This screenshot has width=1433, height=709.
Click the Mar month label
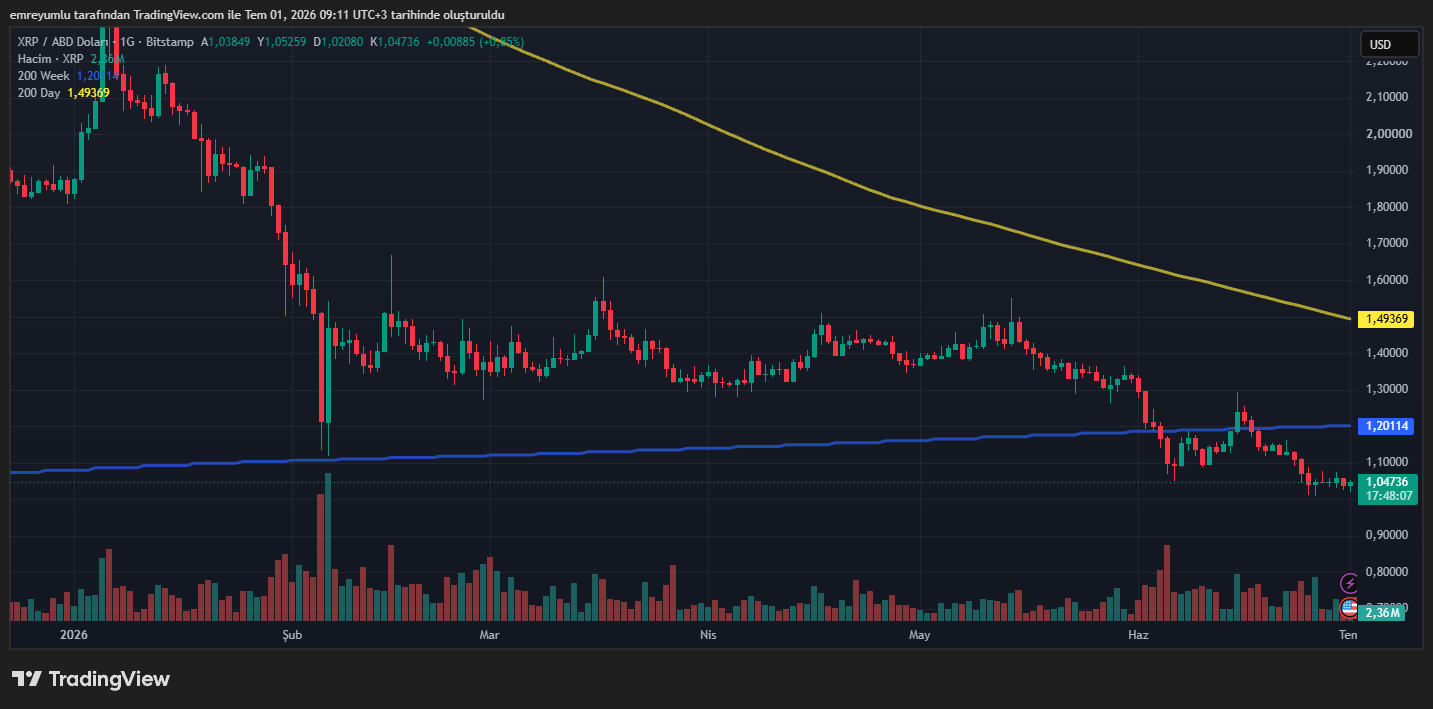click(x=489, y=635)
